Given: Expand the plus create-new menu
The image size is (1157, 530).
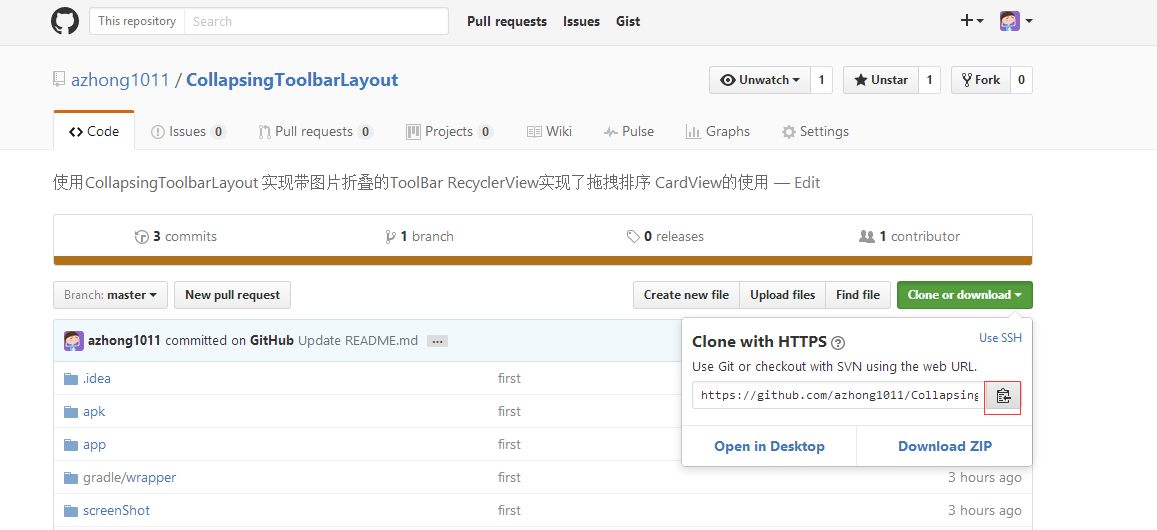Looking at the screenshot, I should tap(972, 21).
